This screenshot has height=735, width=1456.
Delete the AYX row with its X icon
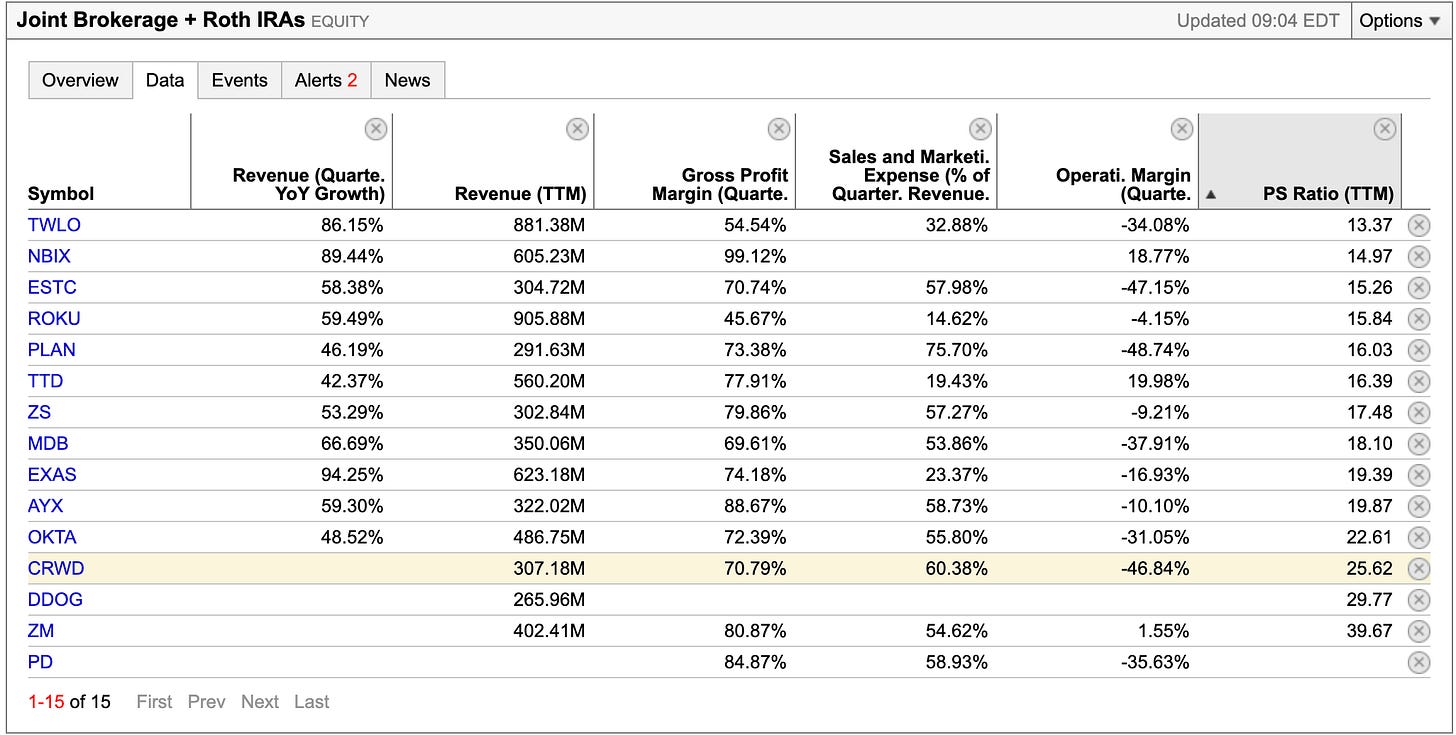coord(1418,506)
